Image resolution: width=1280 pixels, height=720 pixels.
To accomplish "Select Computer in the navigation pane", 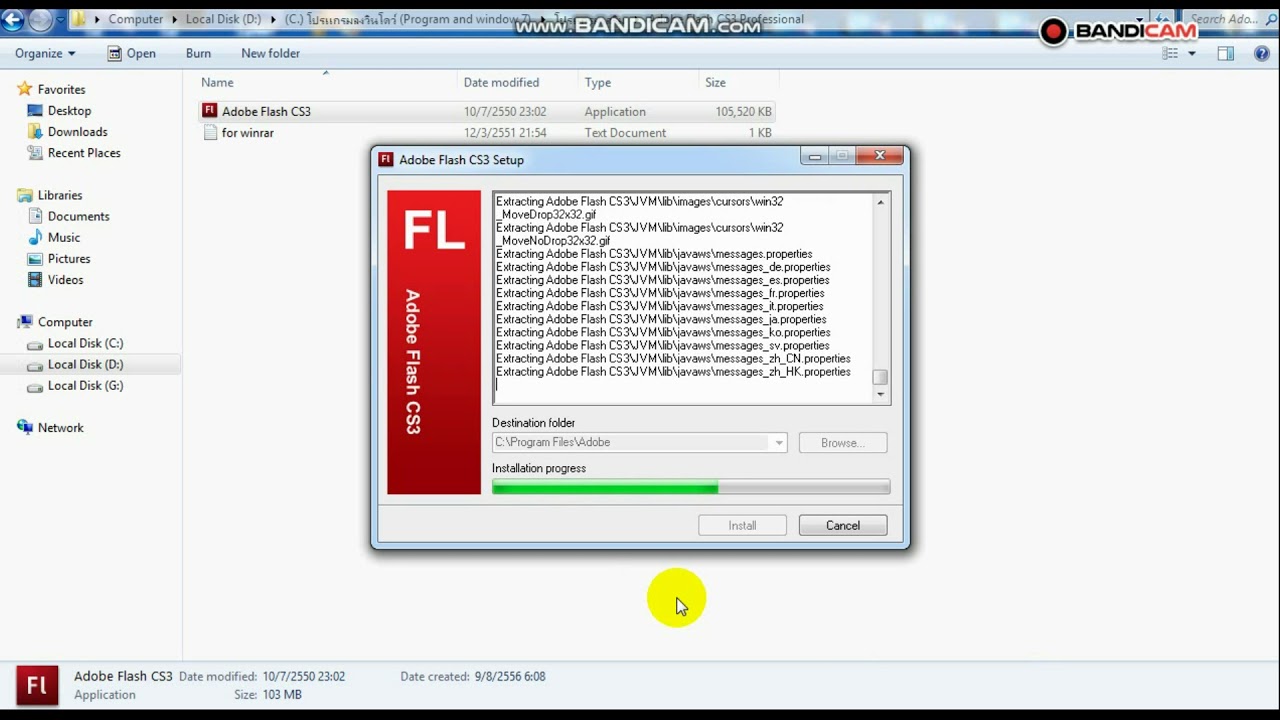I will coord(65,322).
